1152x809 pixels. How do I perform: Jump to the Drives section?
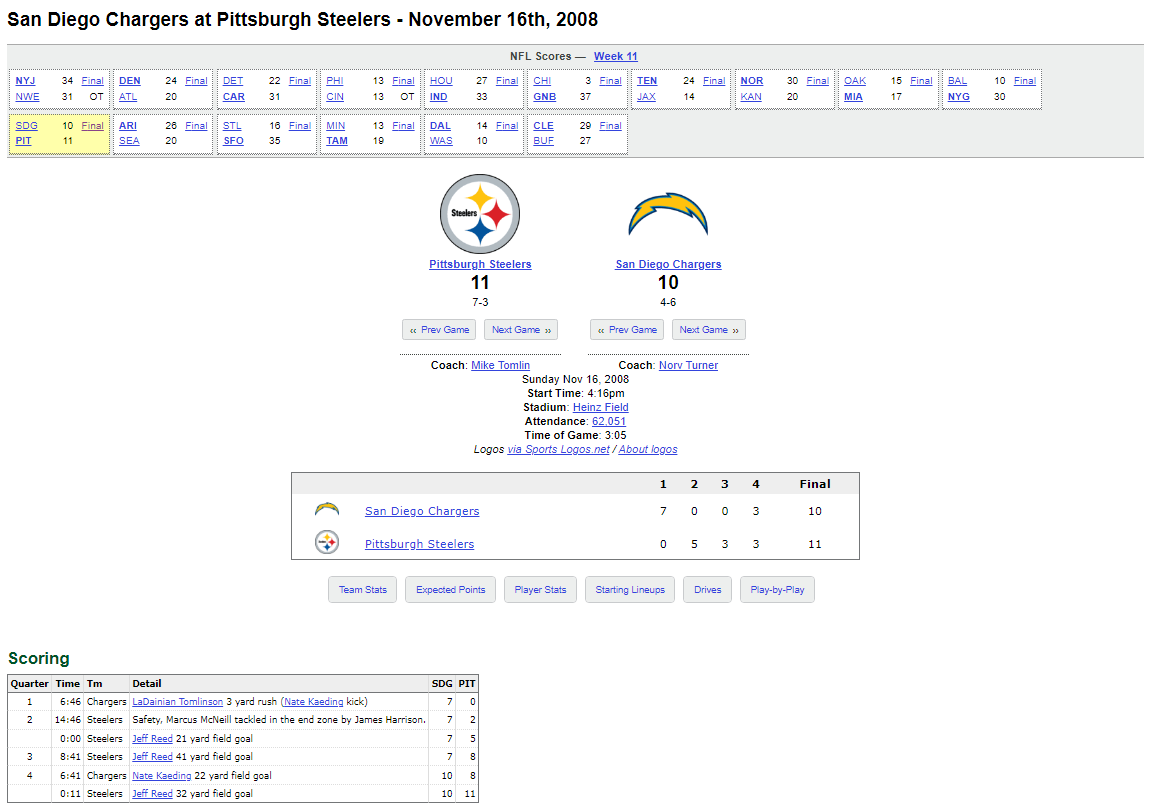click(x=708, y=589)
